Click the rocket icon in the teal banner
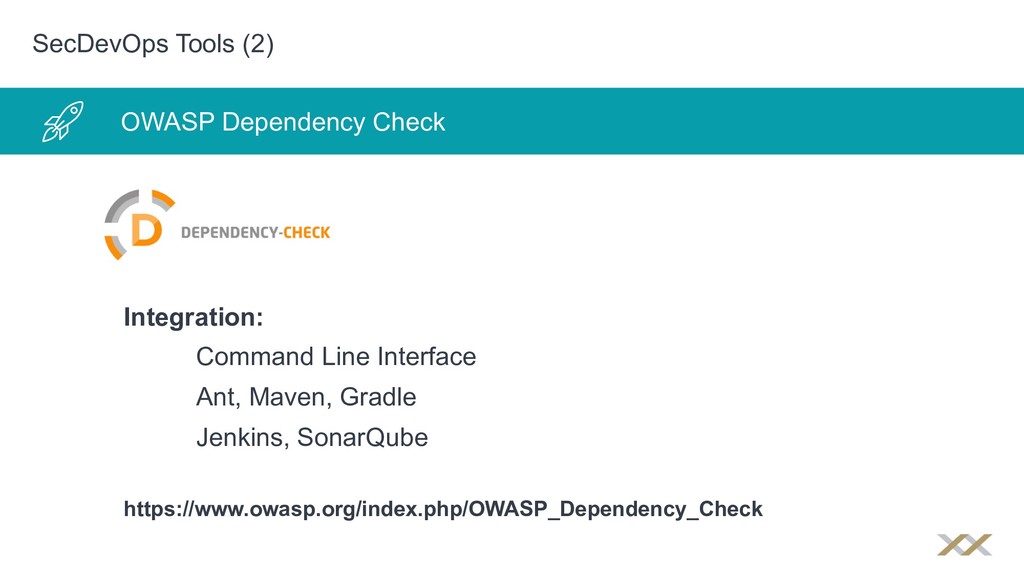 coord(63,121)
